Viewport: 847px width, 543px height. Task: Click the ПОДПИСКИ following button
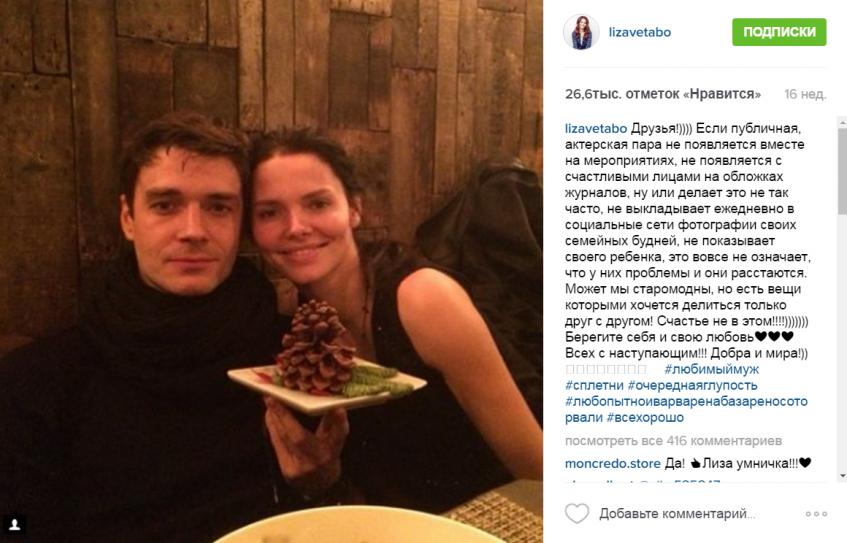[779, 32]
